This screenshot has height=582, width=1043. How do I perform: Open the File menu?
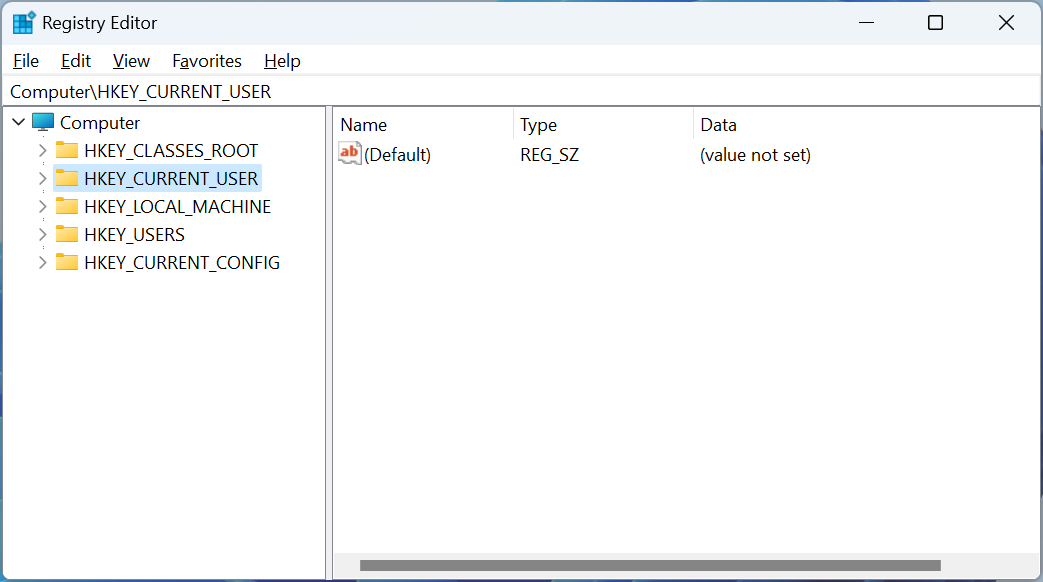click(25, 61)
